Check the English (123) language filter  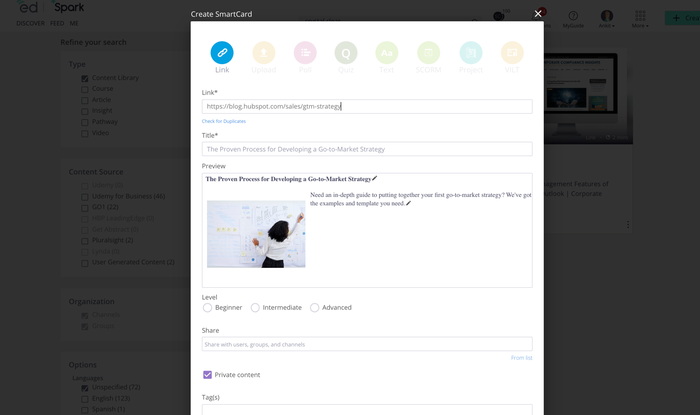pyautogui.click(x=85, y=399)
